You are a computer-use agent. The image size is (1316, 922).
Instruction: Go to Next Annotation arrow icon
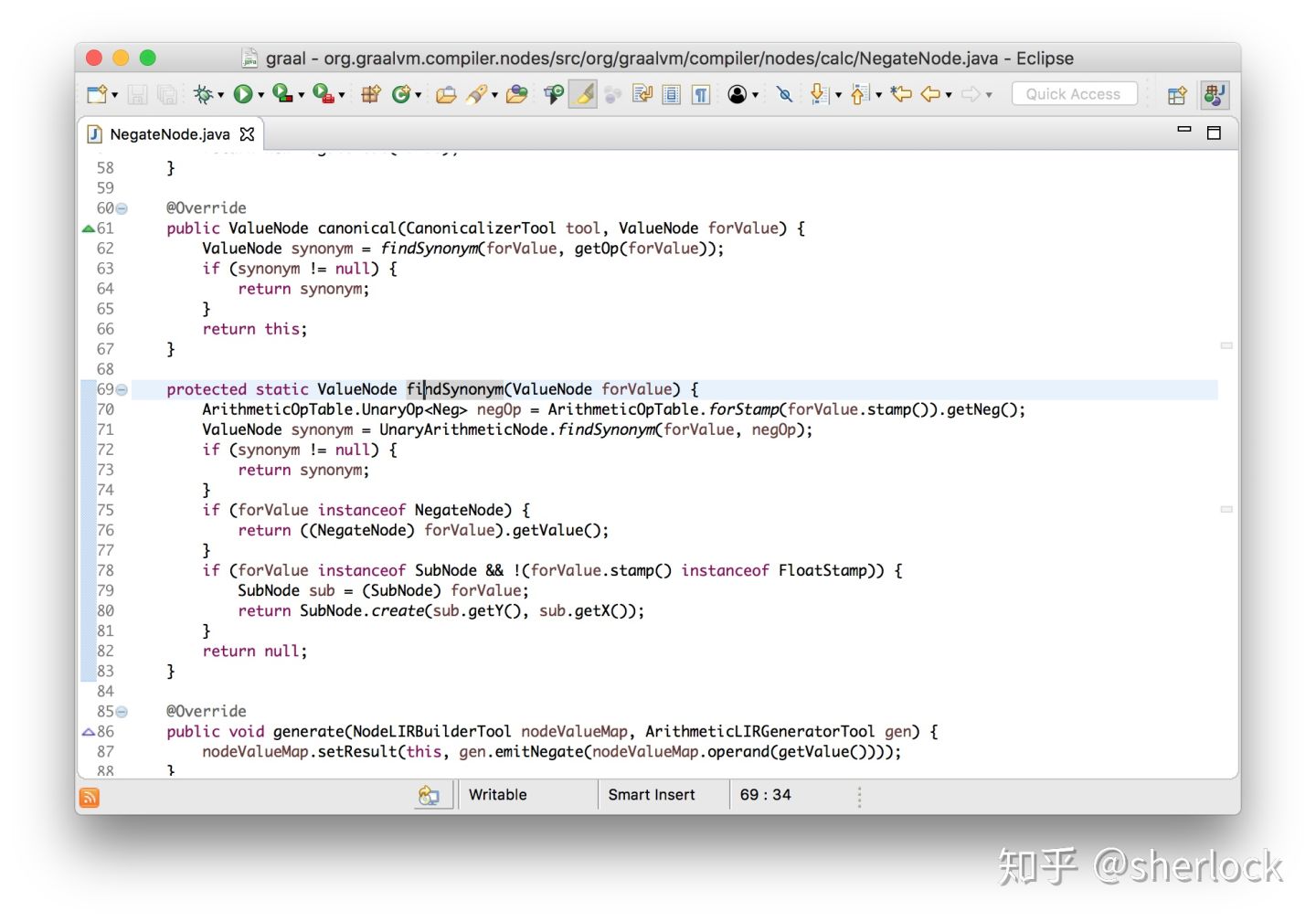819,94
